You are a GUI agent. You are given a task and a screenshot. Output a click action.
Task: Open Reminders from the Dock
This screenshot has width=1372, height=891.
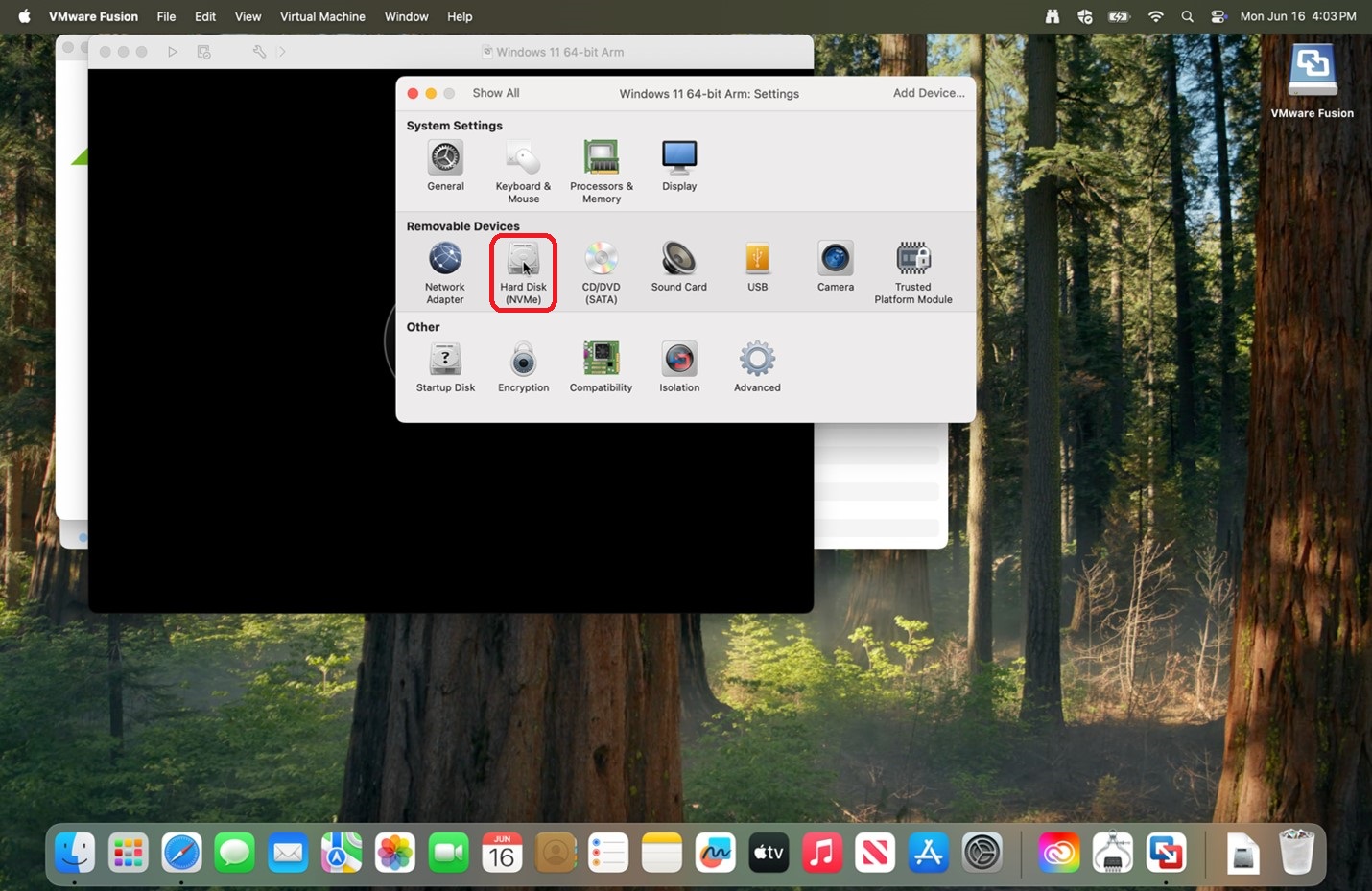(x=608, y=852)
